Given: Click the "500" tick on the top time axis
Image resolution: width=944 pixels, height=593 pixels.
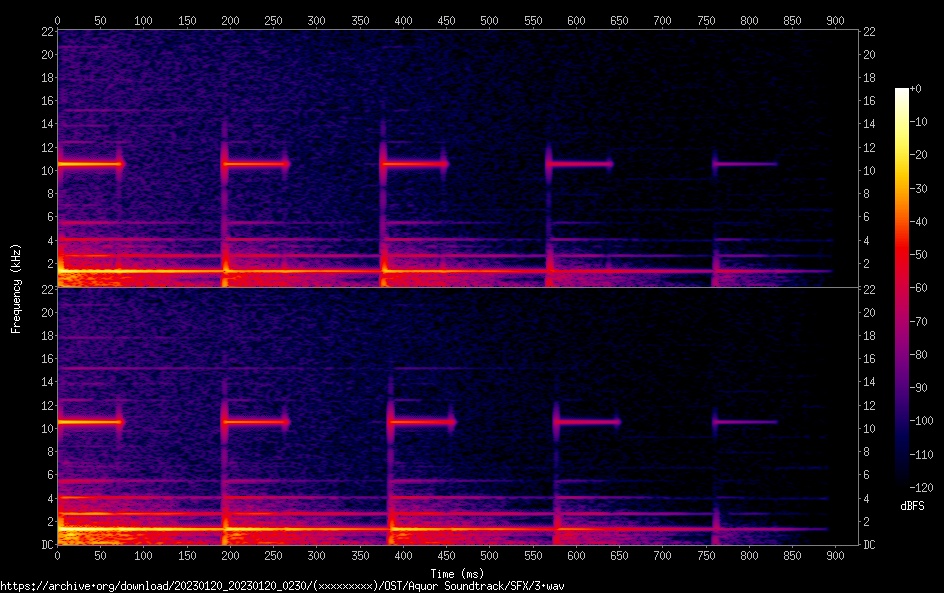Looking at the screenshot, I should [489, 20].
